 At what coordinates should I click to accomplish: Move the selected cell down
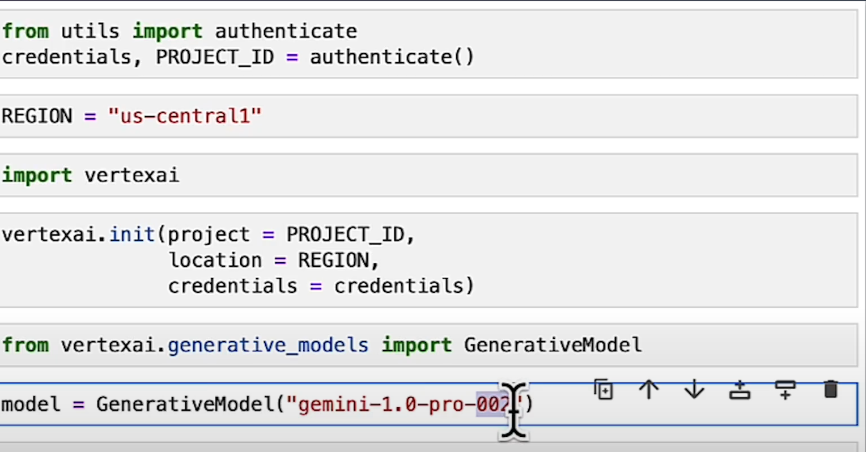(x=694, y=389)
